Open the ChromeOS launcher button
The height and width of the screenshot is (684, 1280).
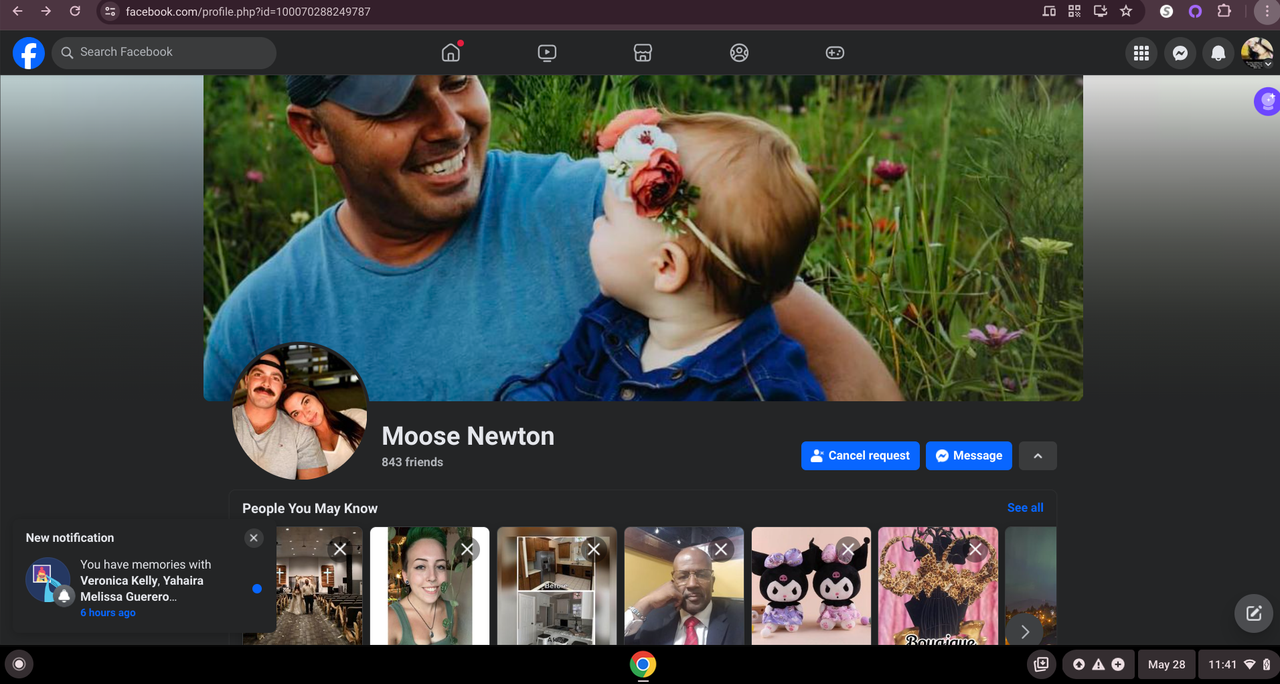tap(18, 664)
